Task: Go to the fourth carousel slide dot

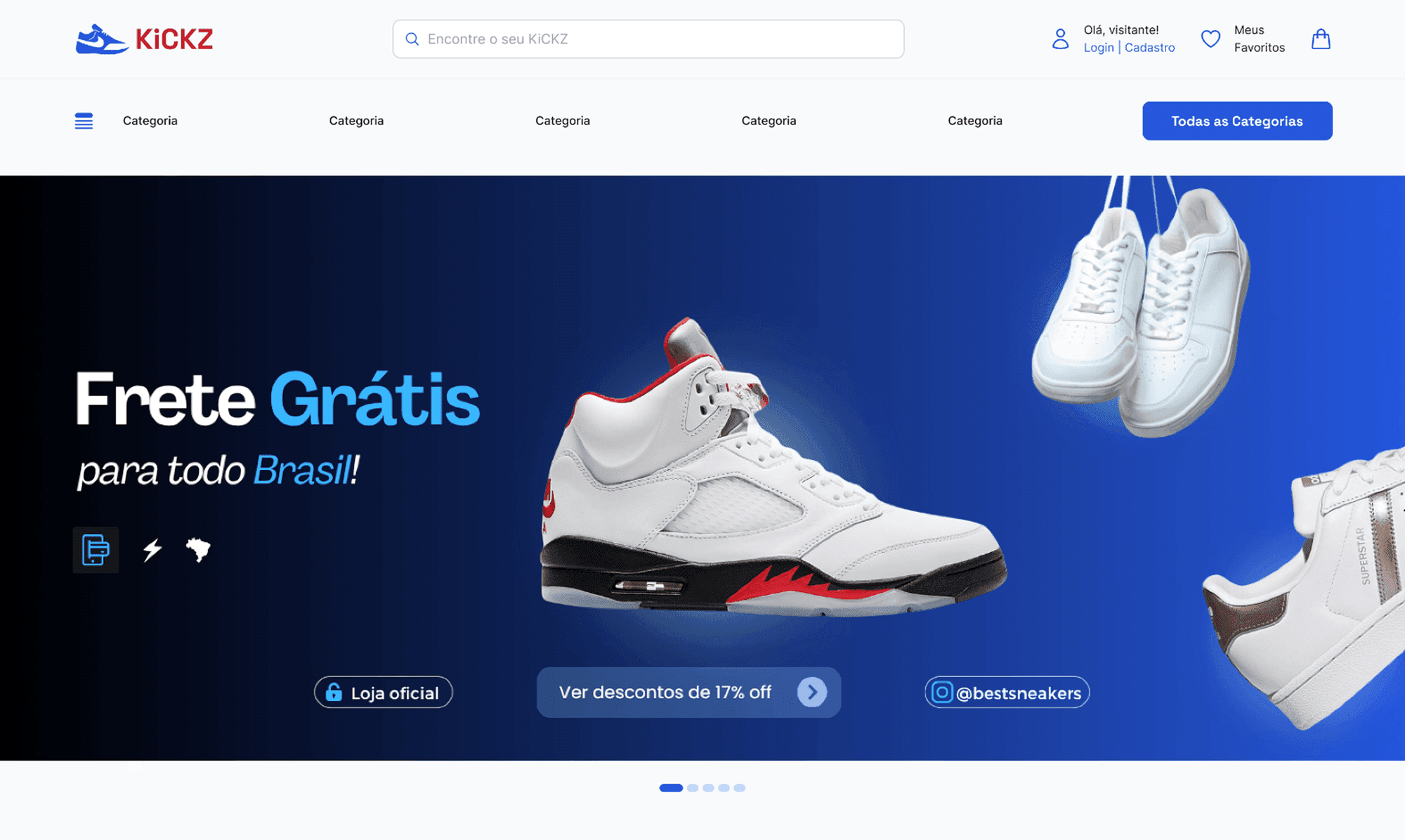Action: [724, 788]
